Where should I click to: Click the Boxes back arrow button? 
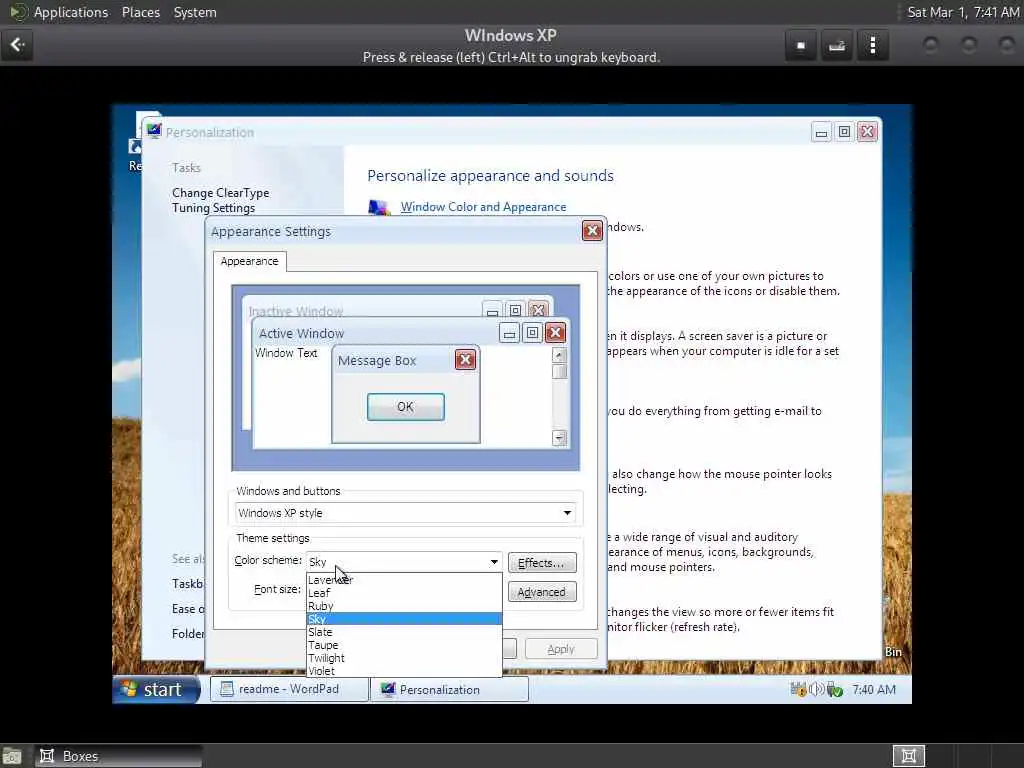tap(17, 45)
